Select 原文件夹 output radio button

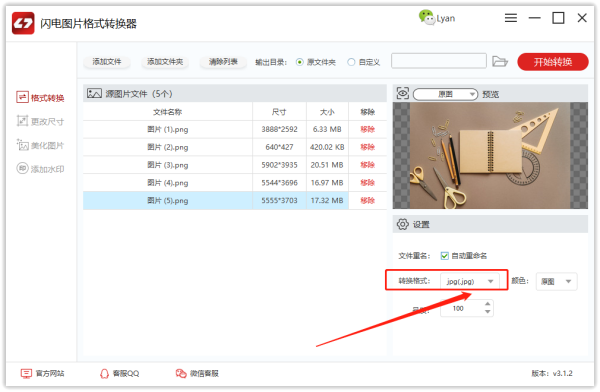click(x=300, y=62)
